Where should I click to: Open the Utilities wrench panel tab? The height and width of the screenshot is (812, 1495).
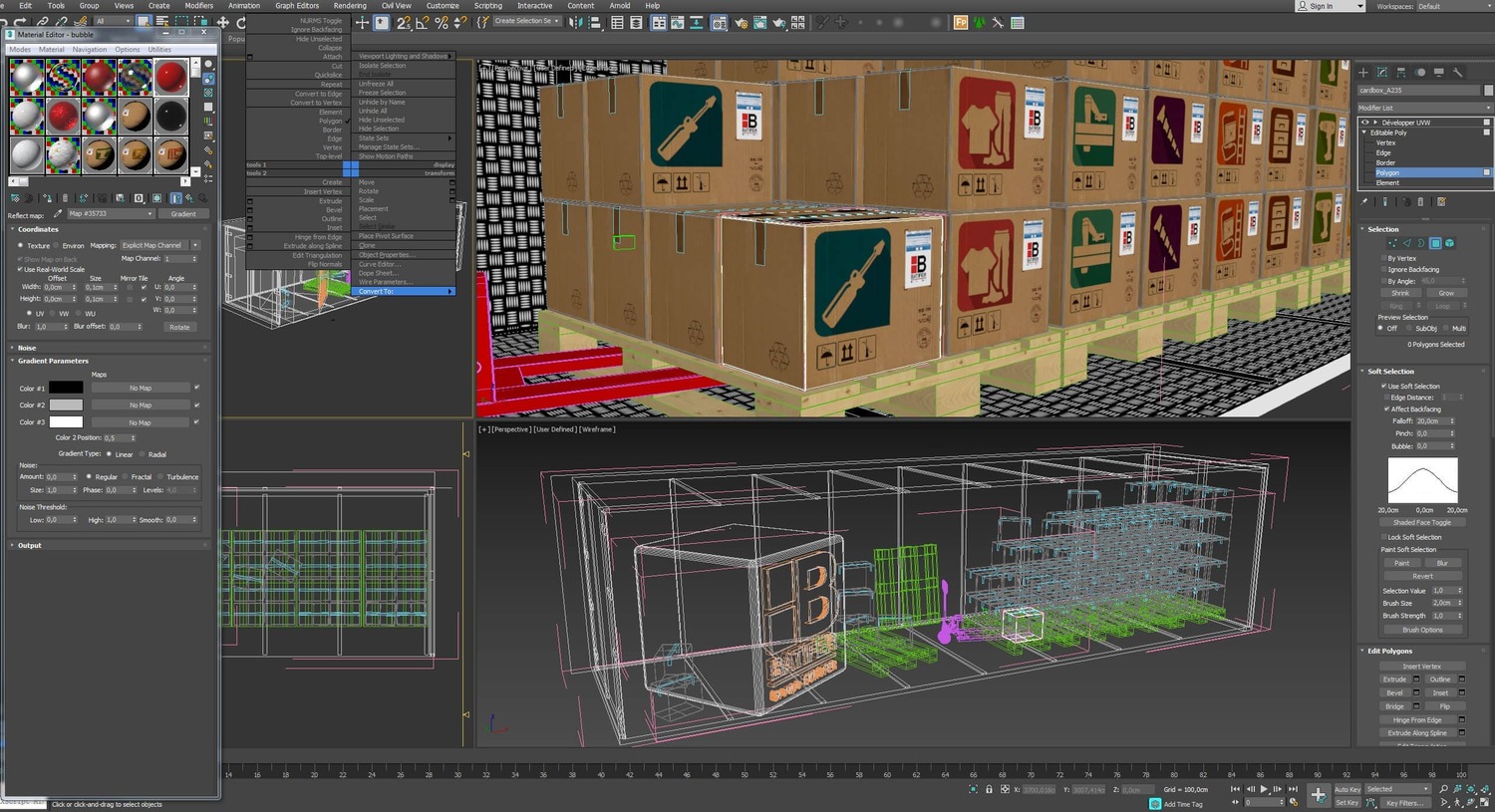coord(1457,72)
